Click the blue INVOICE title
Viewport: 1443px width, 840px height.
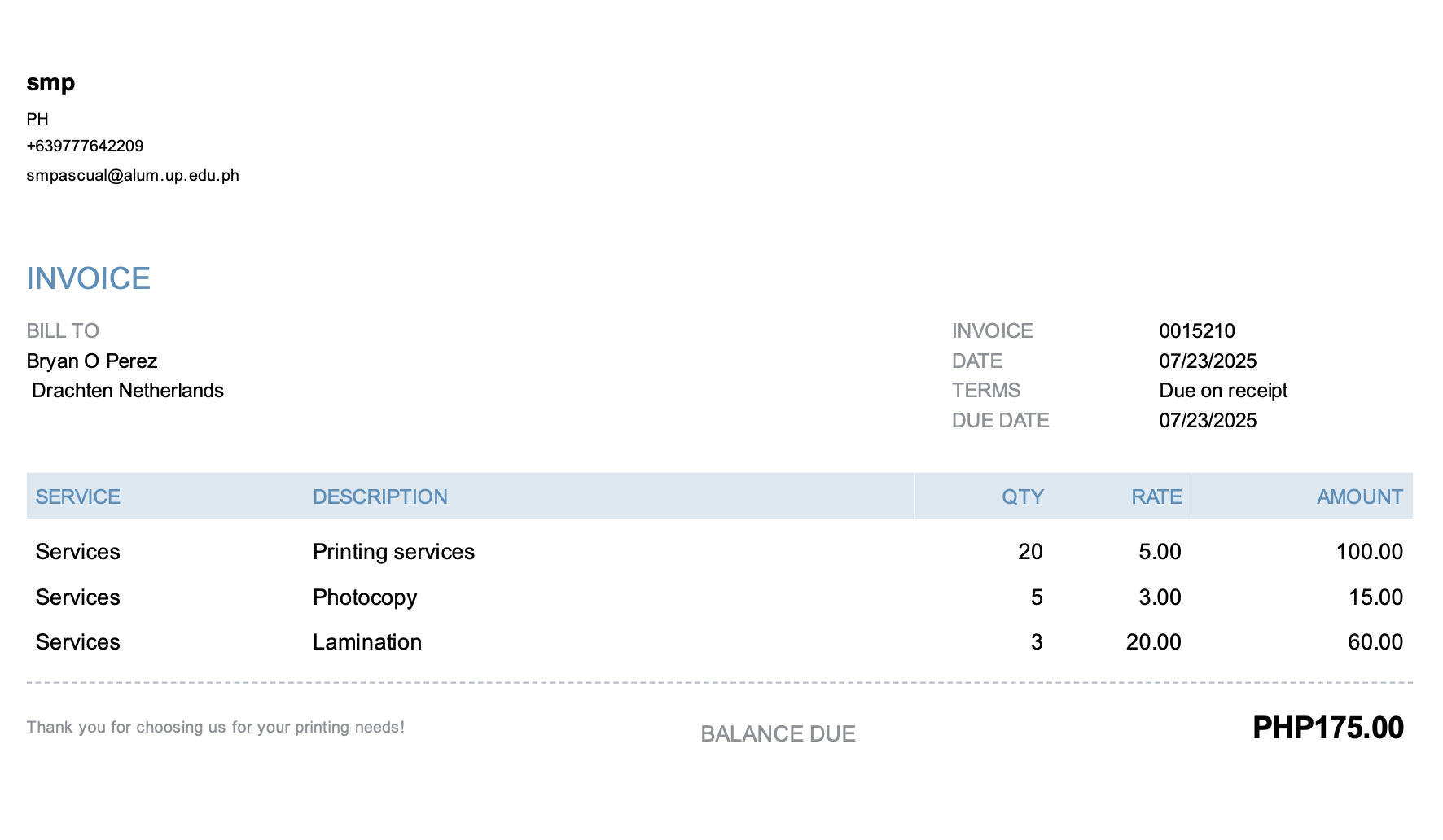[88, 278]
